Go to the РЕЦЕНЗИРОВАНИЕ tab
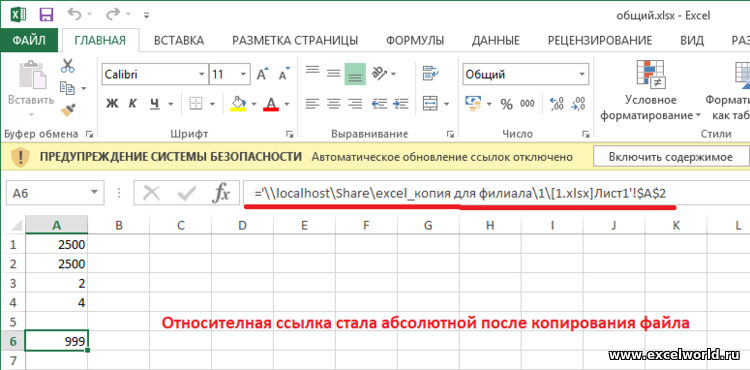This screenshot has width=750, height=370. pos(600,40)
